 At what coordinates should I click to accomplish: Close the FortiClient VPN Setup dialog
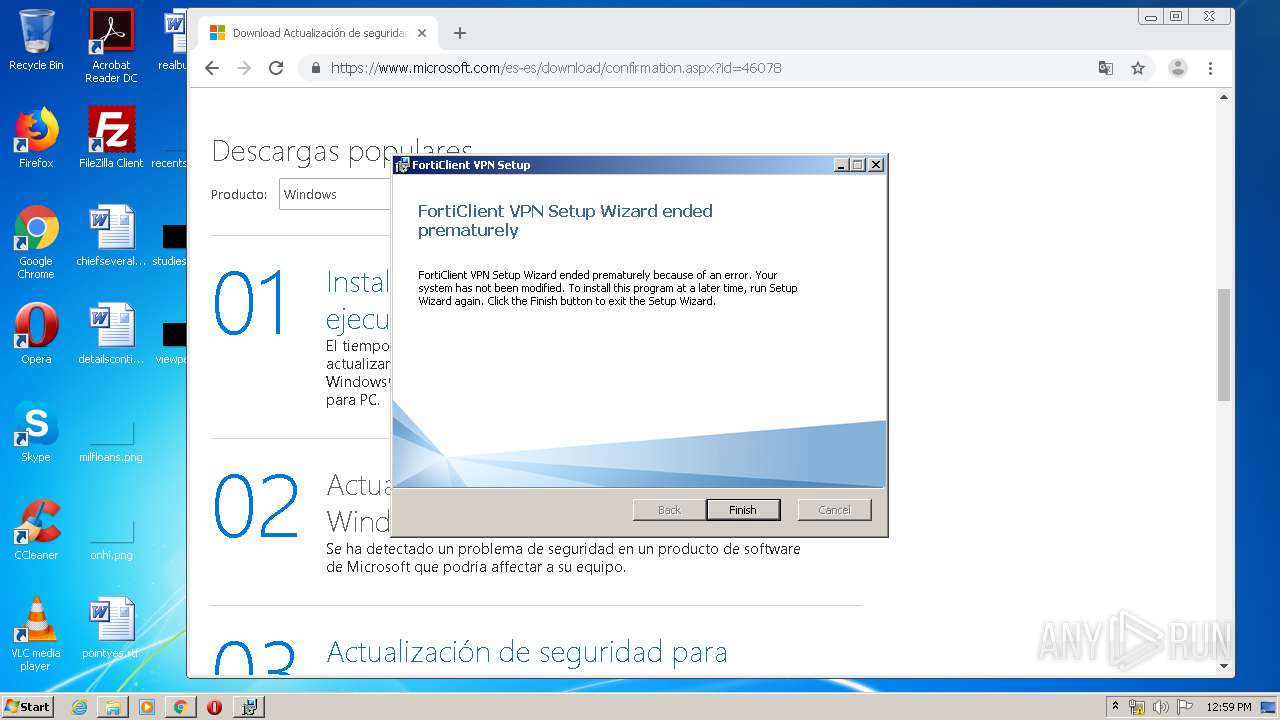[876, 165]
